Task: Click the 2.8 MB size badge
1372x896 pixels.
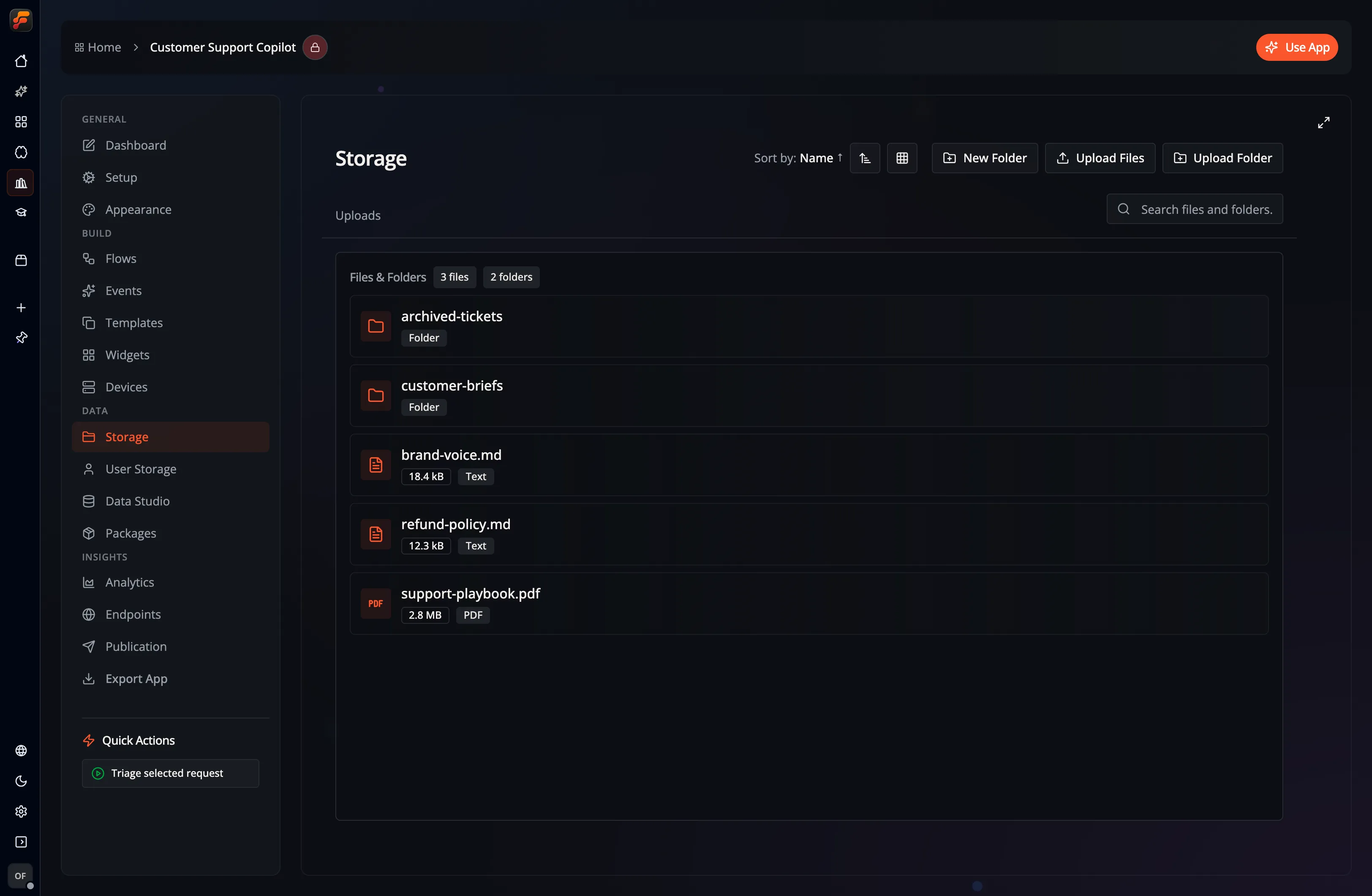Action: pos(425,615)
